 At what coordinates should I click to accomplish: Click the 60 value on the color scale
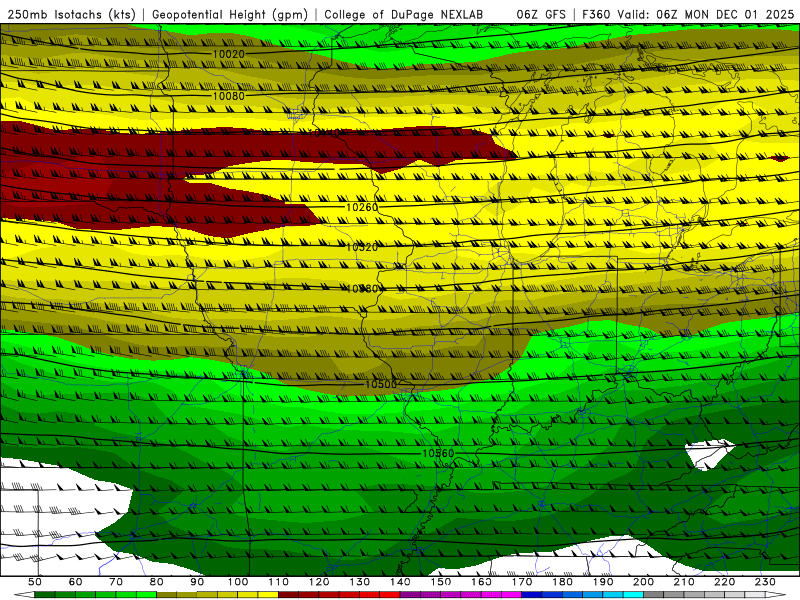(75, 582)
